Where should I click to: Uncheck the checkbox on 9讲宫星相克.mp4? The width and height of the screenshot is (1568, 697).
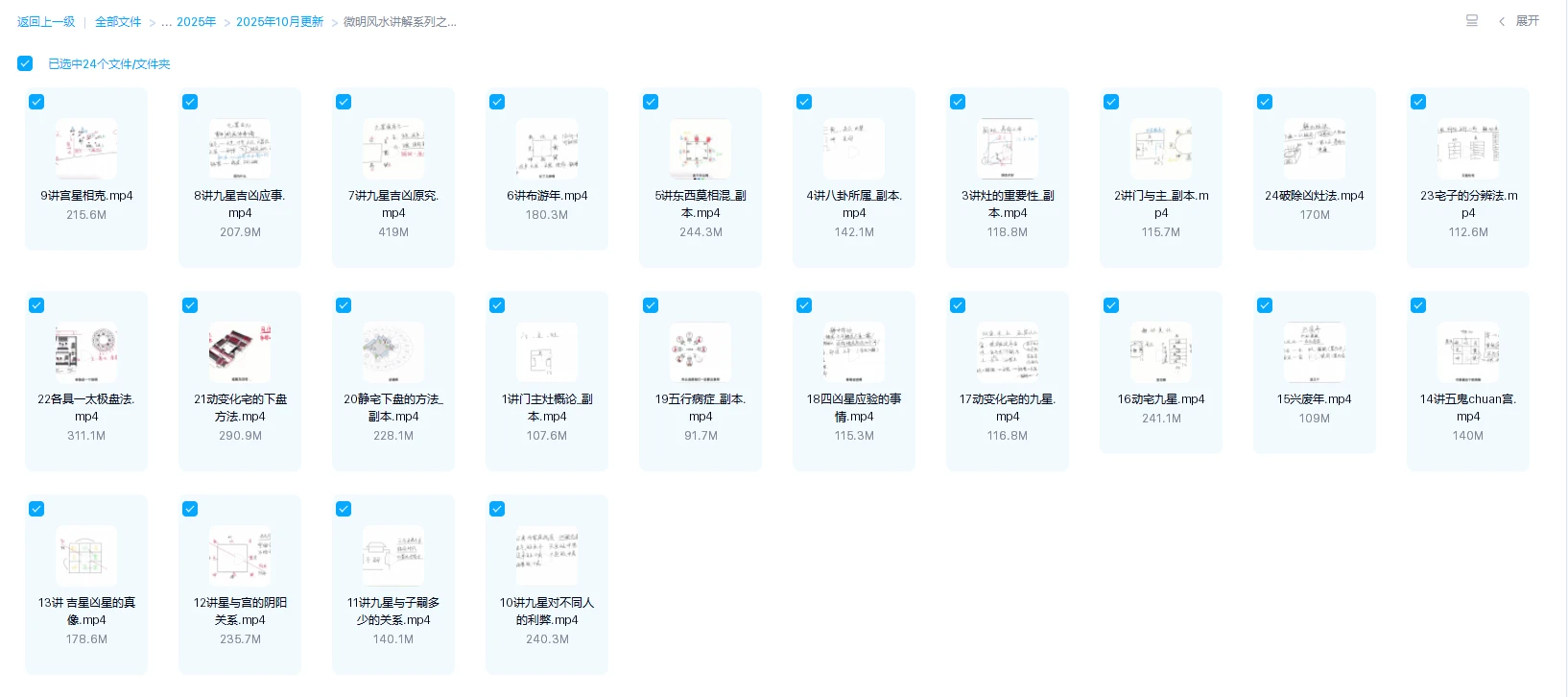pos(36,102)
